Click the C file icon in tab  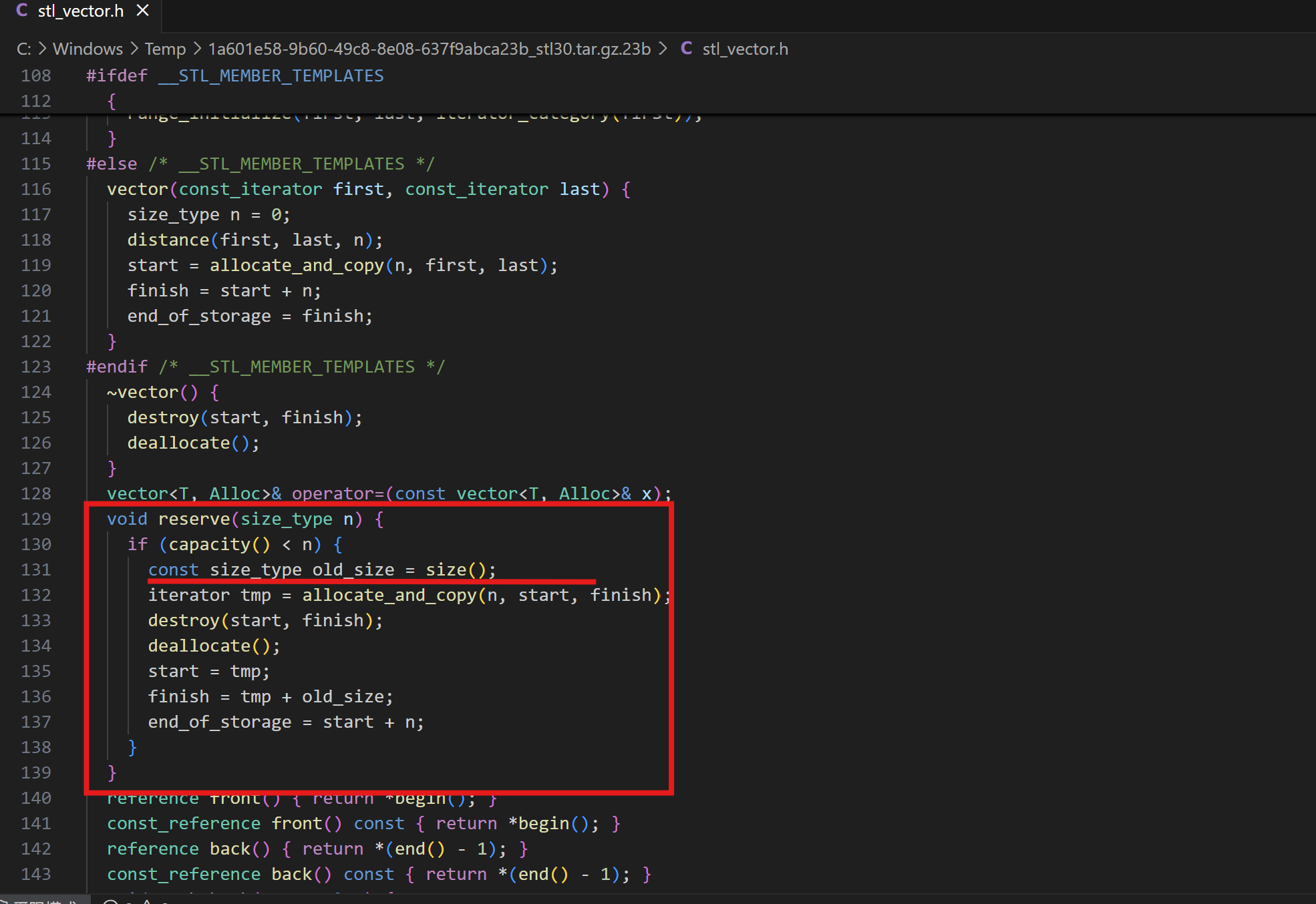coord(21,11)
